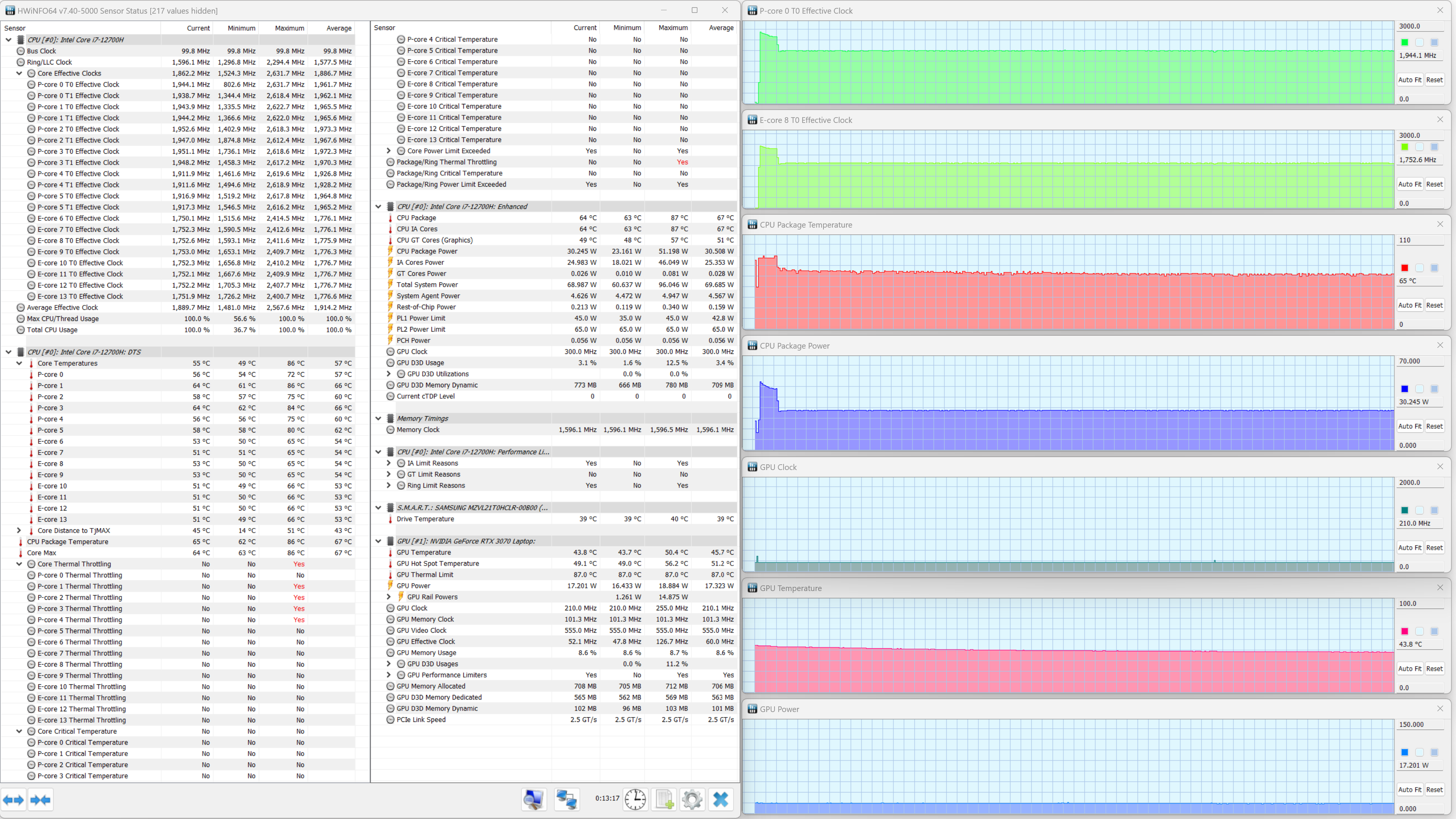The height and width of the screenshot is (819, 1456).
Task: Click the shrink columns arrows button
Action: [40, 800]
